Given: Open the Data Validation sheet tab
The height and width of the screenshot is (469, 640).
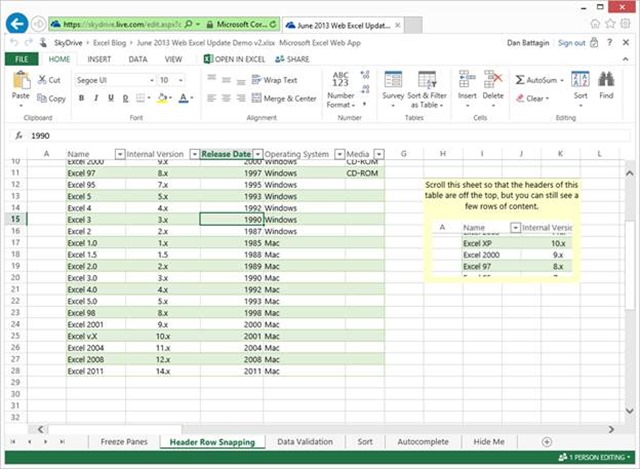Looking at the screenshot, I should (x=305, y=441).
